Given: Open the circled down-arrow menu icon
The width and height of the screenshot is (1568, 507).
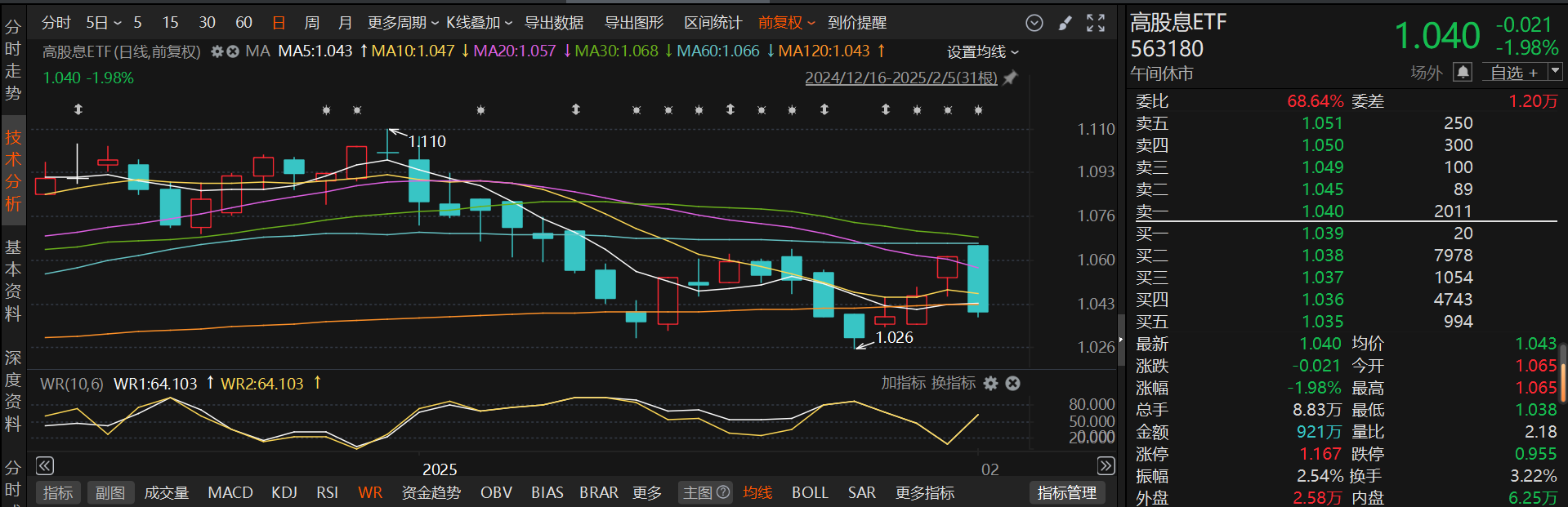Looking at the screenshot, I should pos(1034,23).
